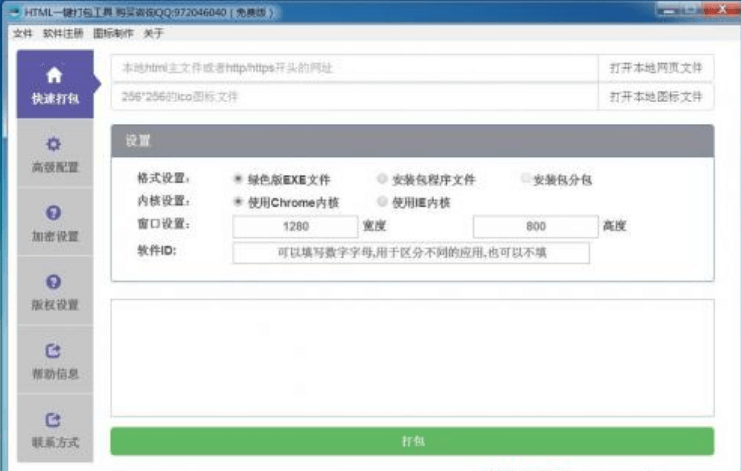Choose 使用IE内核 radio option
Screen dimensions: 741x471
[x=382, y=202]
